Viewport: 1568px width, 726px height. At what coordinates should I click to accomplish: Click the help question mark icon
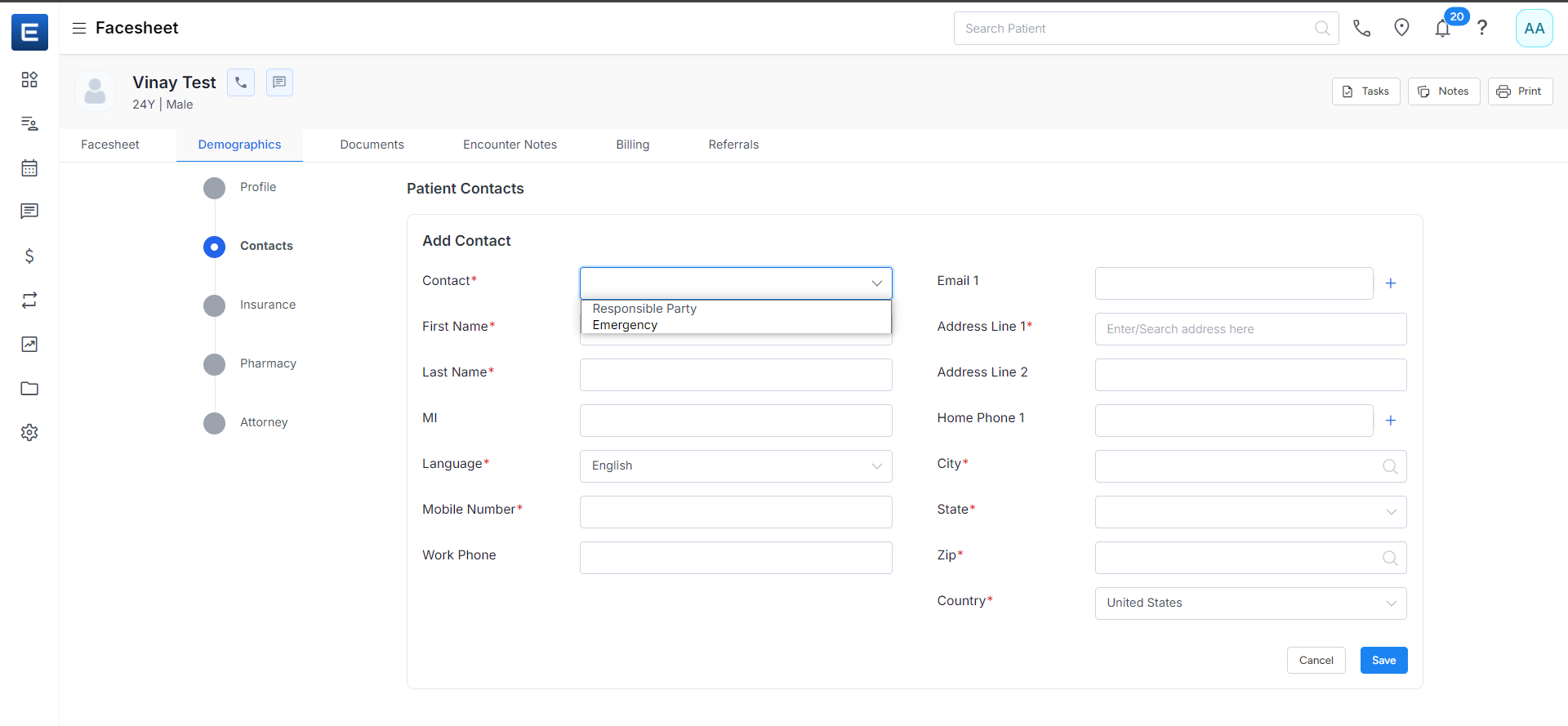click(1482, 28)
